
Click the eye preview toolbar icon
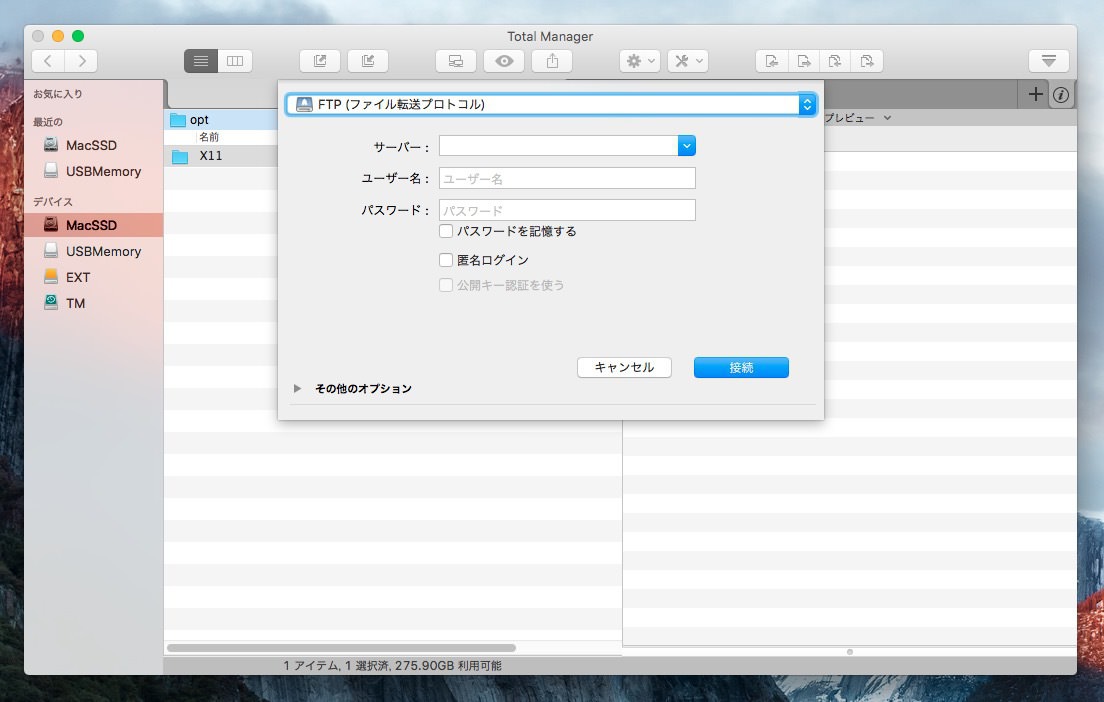[x=504, y=61]
